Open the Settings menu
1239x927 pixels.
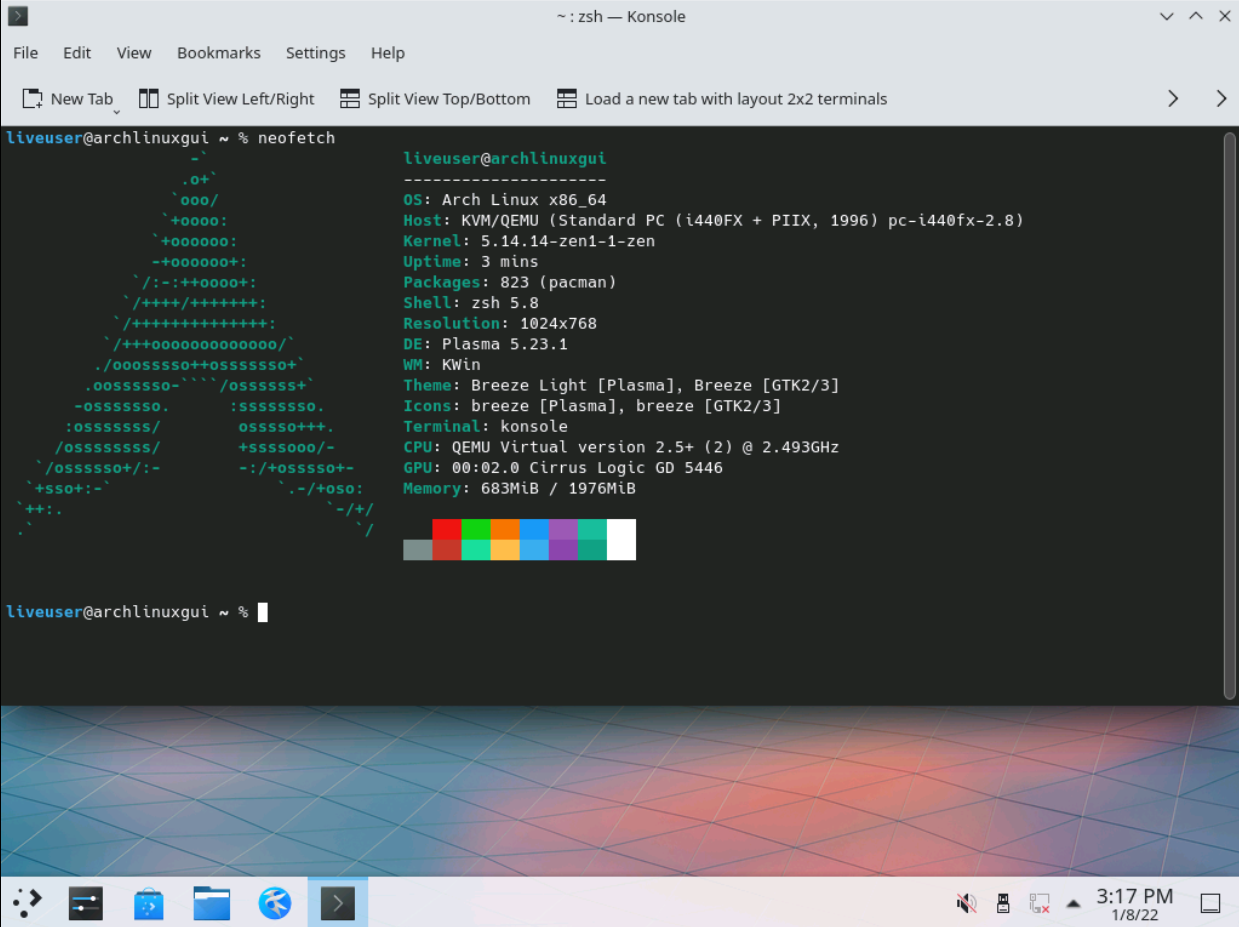click(x=315, y=53)
